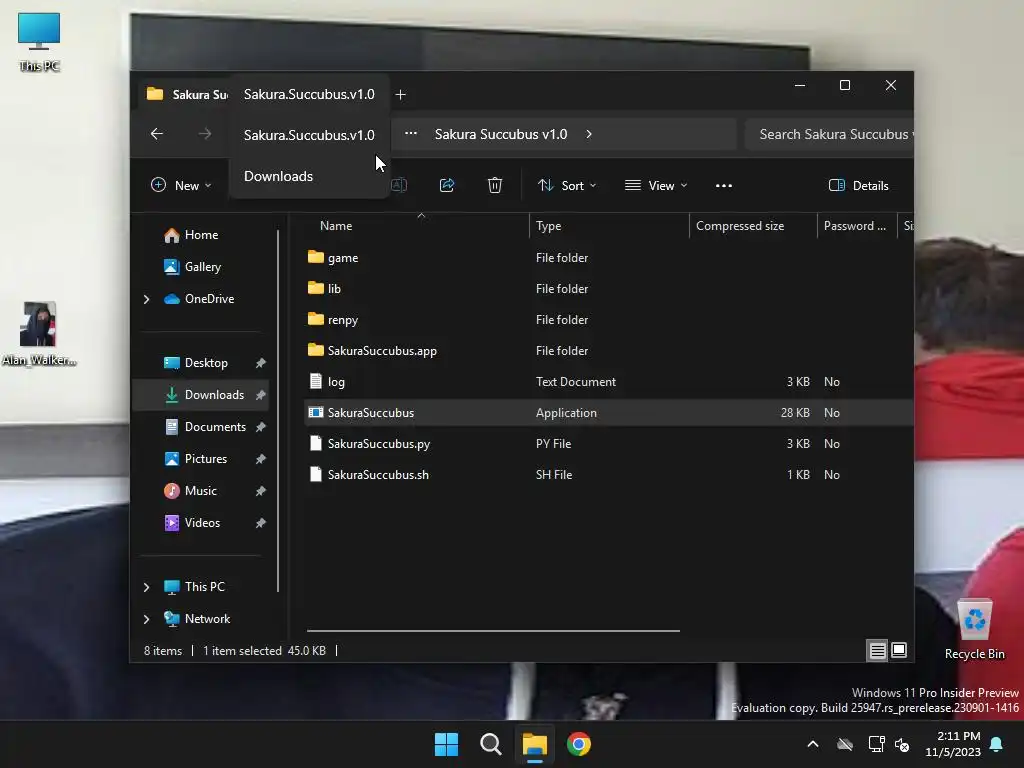Open the Alan_Walker desktop file
Screen dimensions: 1024x768
coord(39,334)
